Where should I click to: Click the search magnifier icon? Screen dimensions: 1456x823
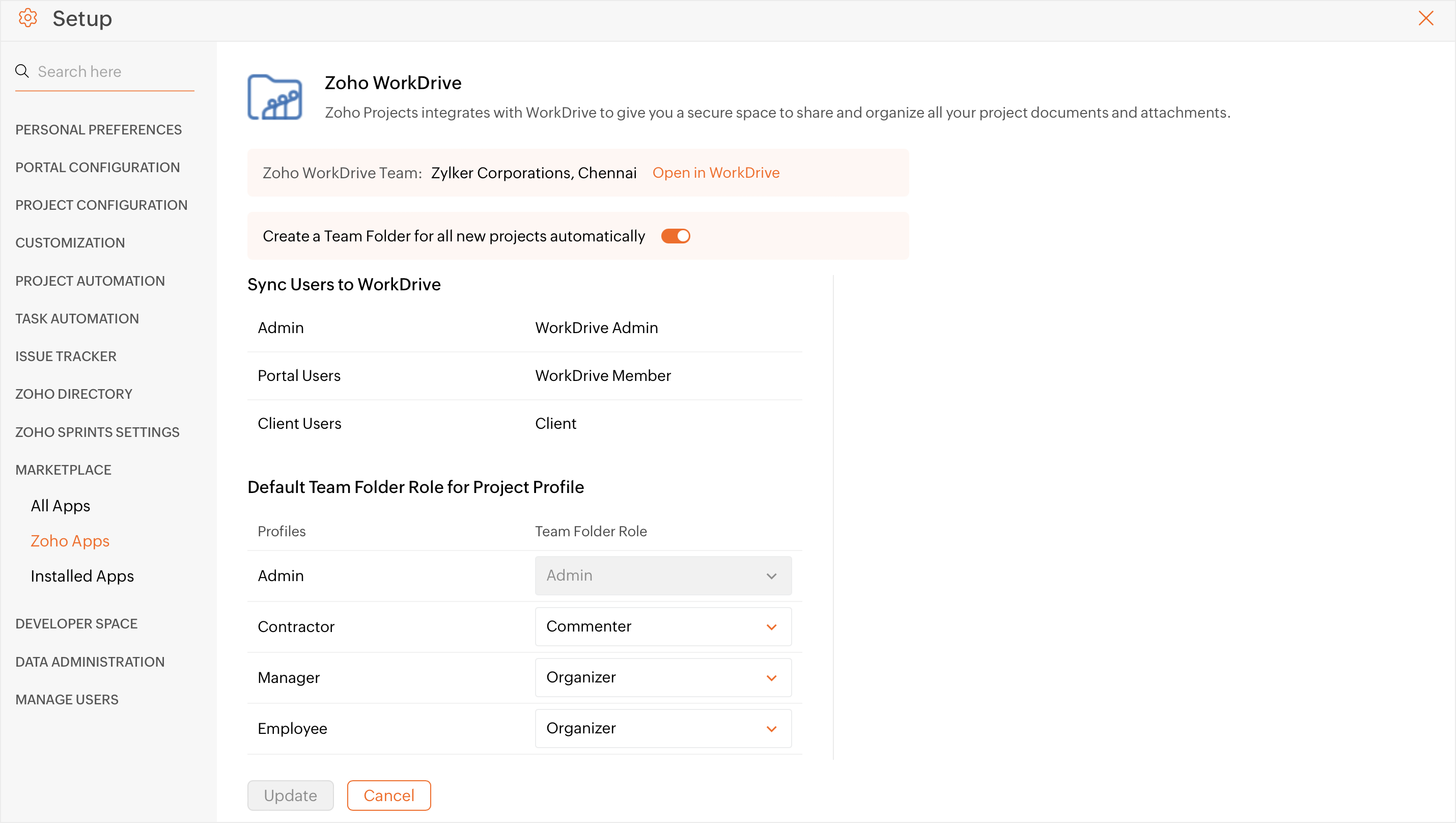22,71
